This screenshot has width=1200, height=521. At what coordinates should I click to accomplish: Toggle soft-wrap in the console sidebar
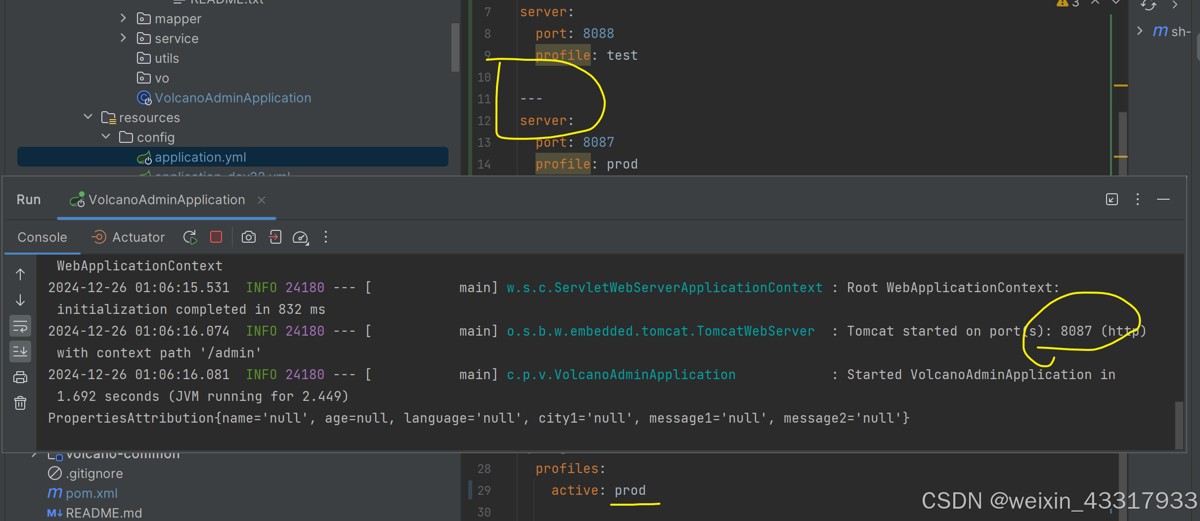tap(20, 326)
